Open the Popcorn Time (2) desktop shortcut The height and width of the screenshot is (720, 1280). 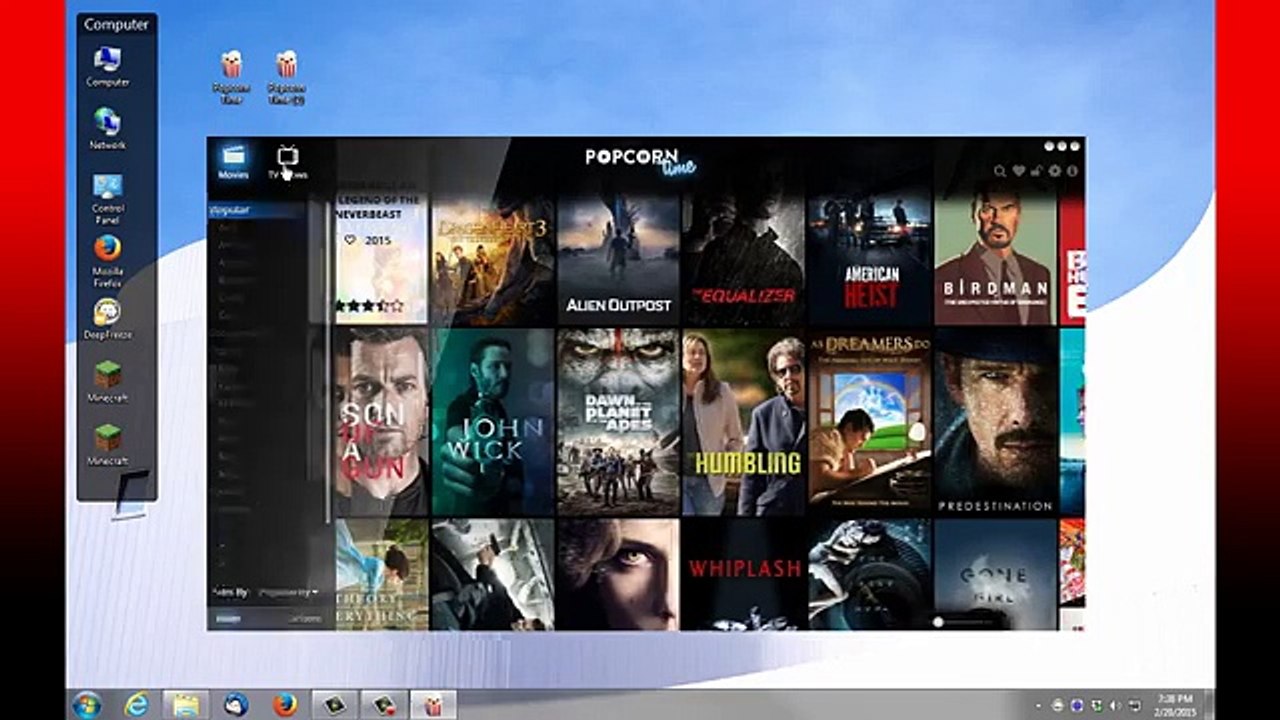pyautogui.click(x=286, y=77)
